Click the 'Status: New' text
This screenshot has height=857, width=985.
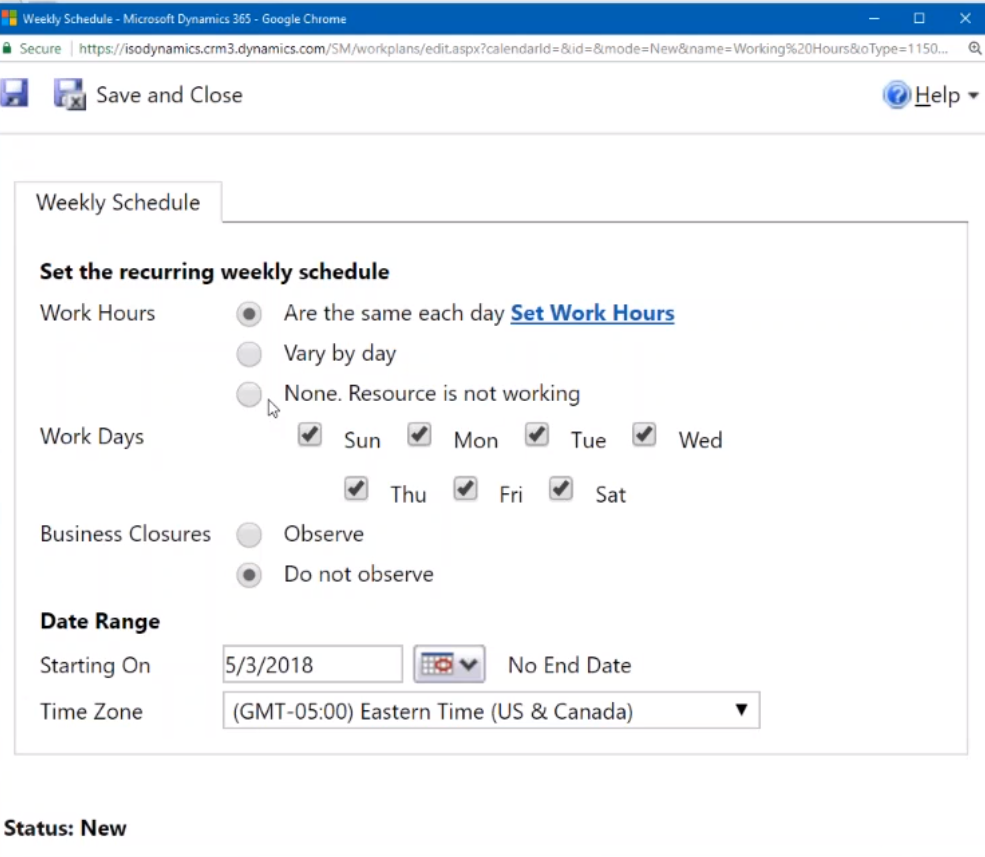[x=65, y=828]
